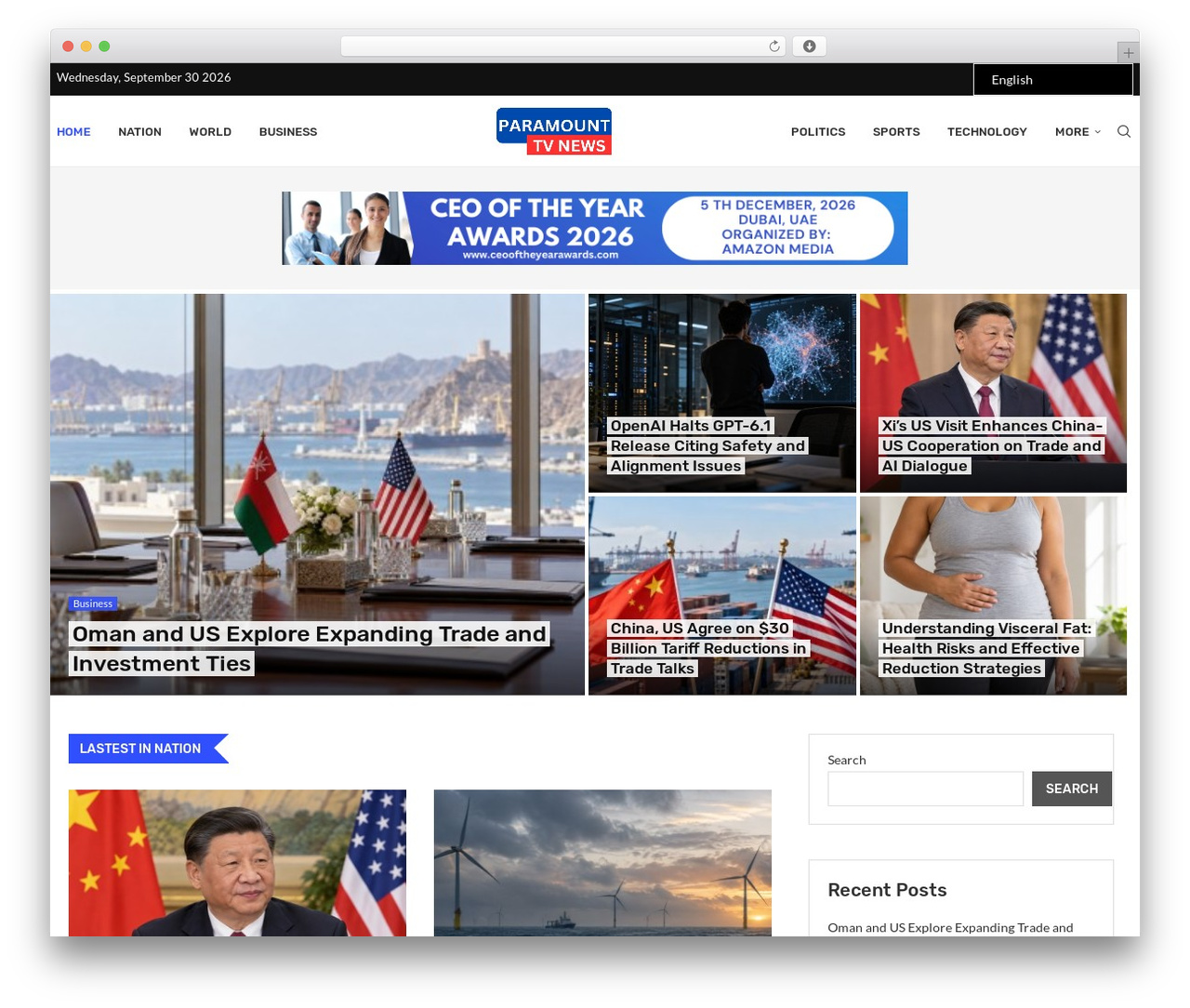
Task: Click the yellow minimize window button
Action: (86, 46)
